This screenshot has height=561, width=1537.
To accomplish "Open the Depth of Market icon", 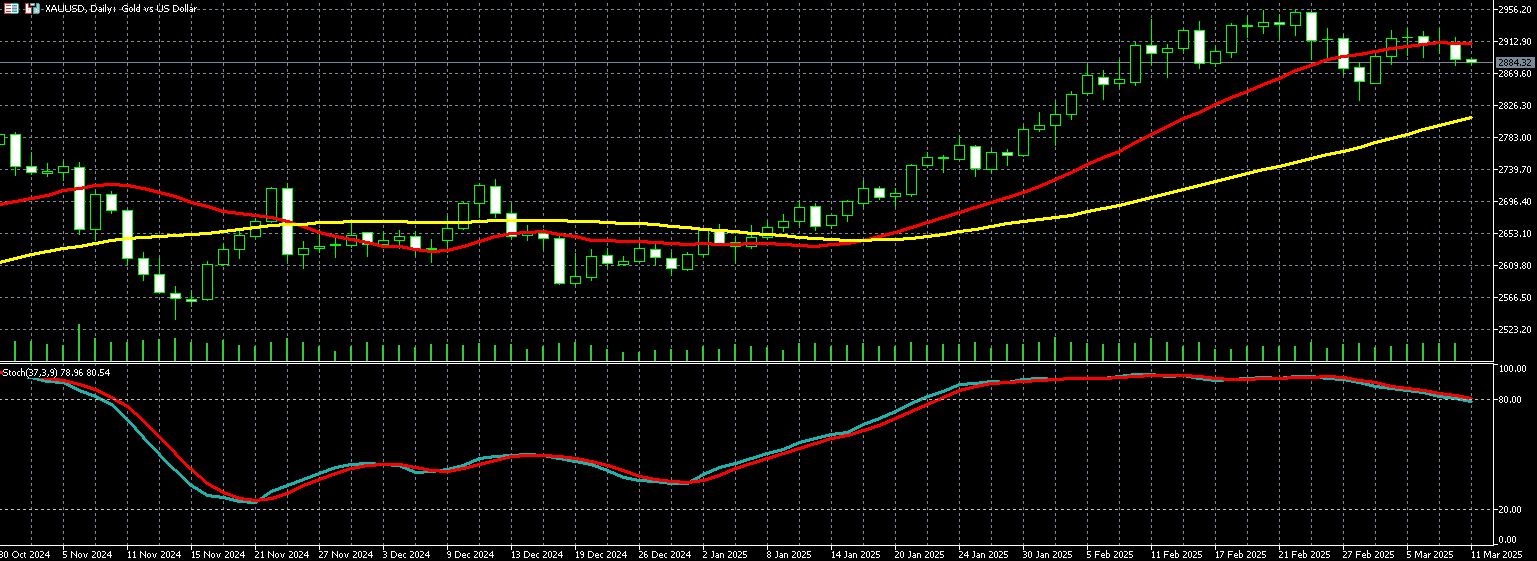I will (32, 8).
